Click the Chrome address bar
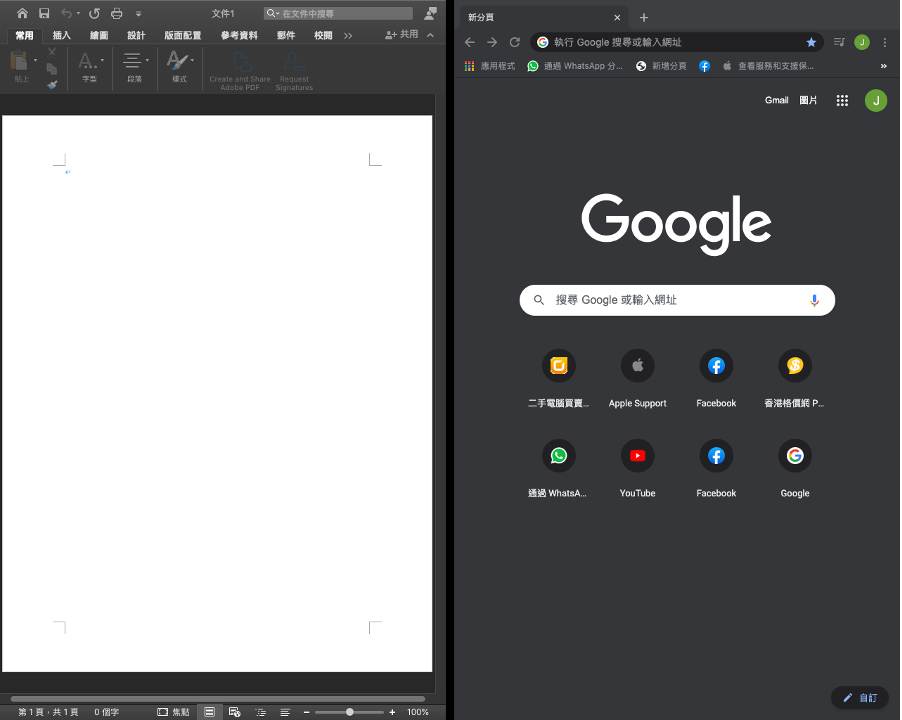The image size is (902, 720). click(x=676, y=42)
